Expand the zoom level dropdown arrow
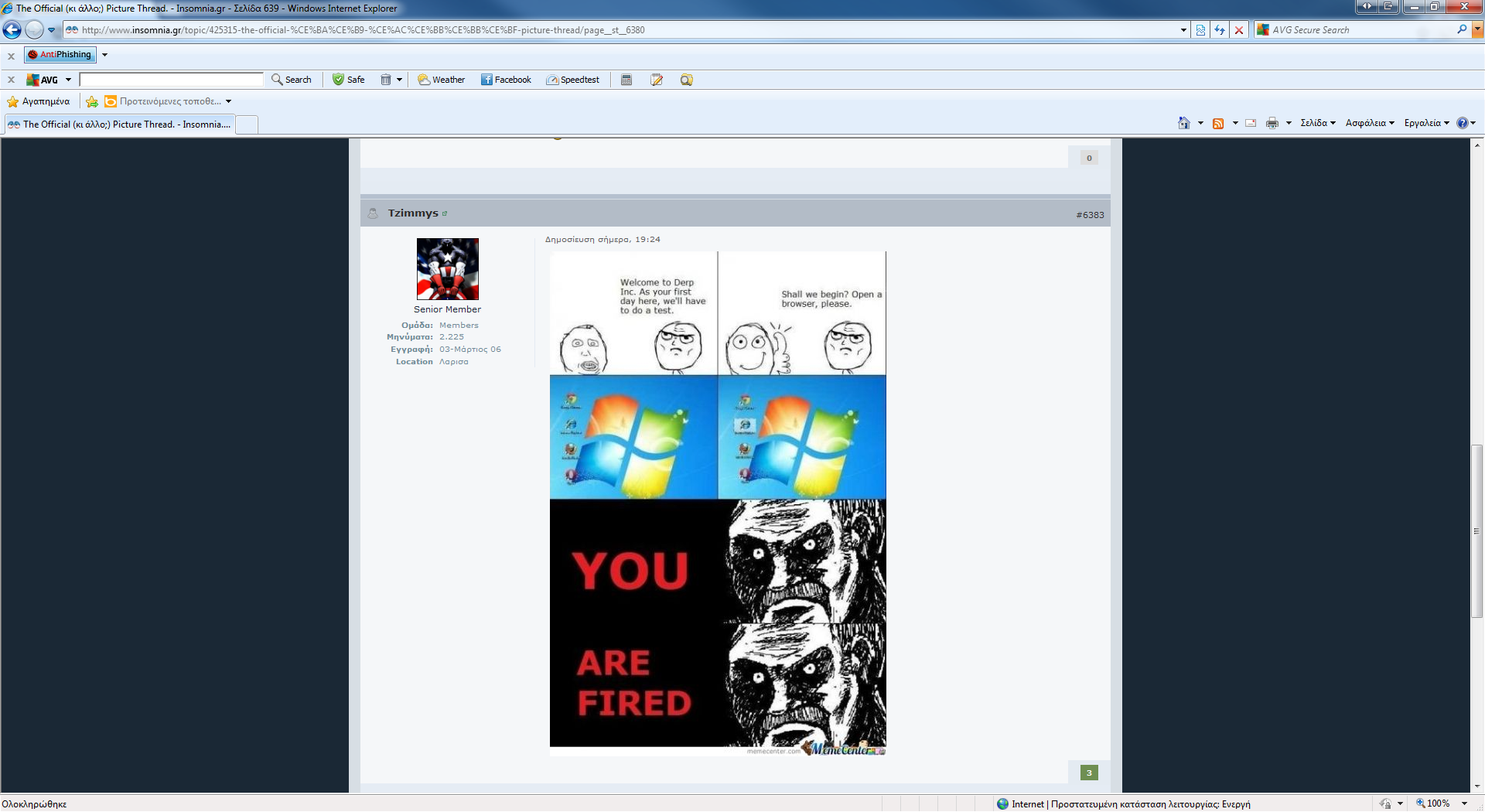1485x812 pixels. tap(1464, 803)
